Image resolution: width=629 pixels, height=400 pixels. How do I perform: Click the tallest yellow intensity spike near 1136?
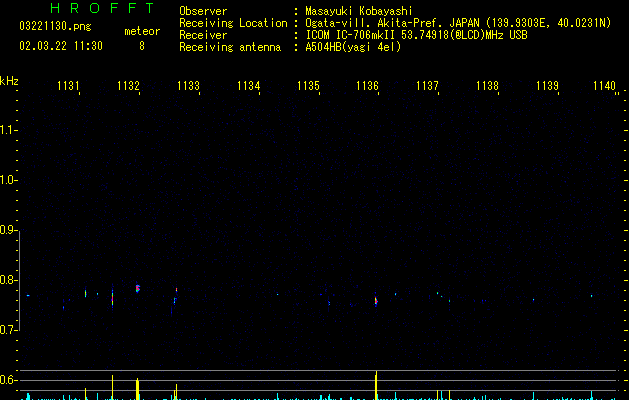[376, 385]
